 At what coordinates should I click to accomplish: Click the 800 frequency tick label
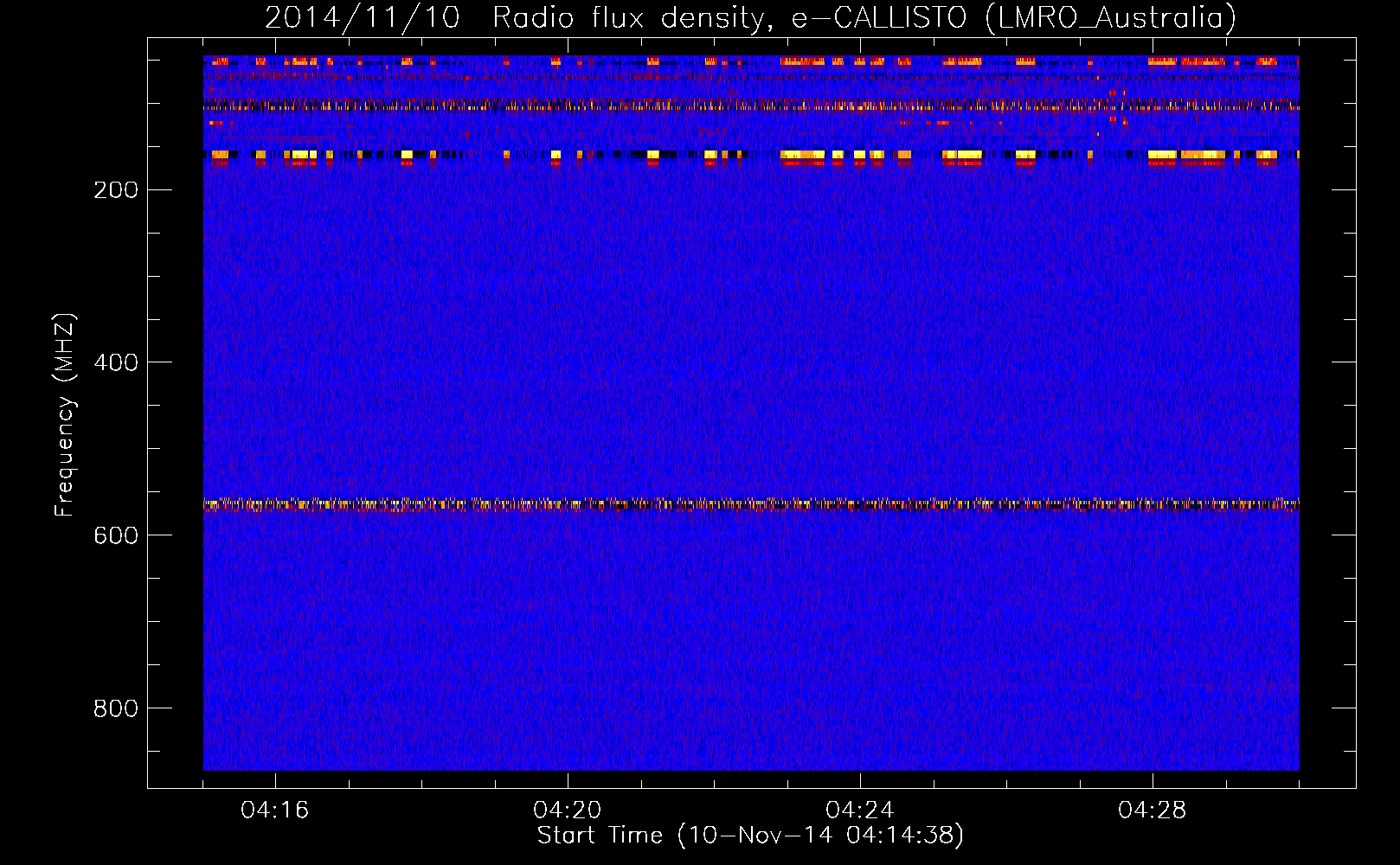click(x=116, y=708)
